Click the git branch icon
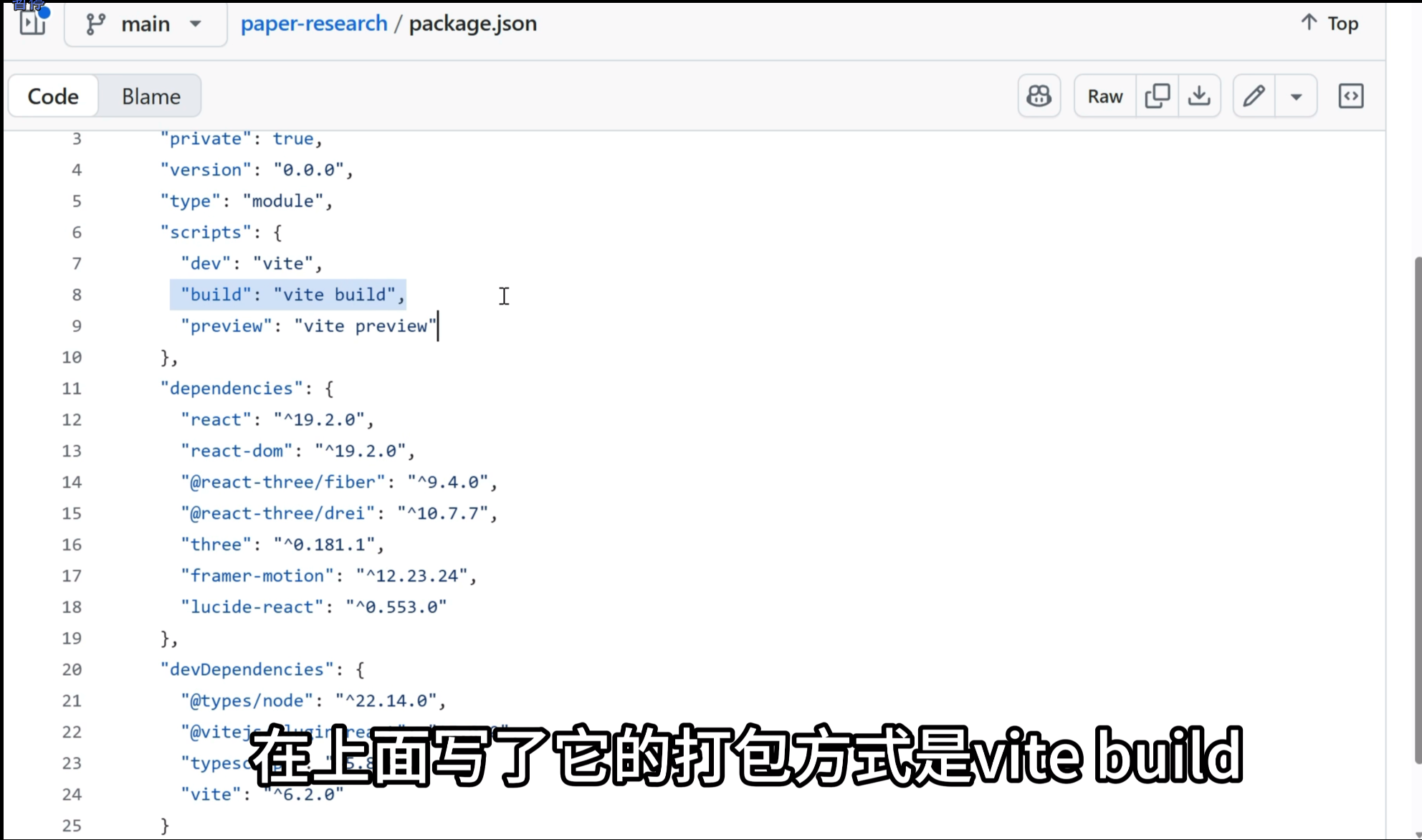1422x840 pixels. click(95, 24)
